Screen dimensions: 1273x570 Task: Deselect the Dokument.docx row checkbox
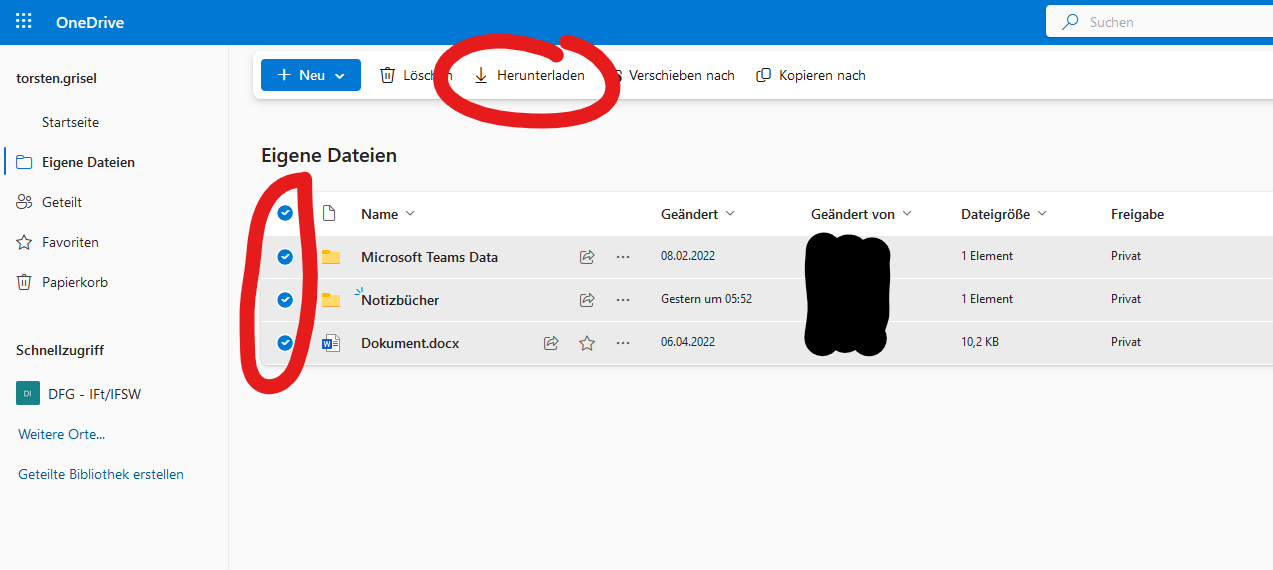[x=285, y=343]
